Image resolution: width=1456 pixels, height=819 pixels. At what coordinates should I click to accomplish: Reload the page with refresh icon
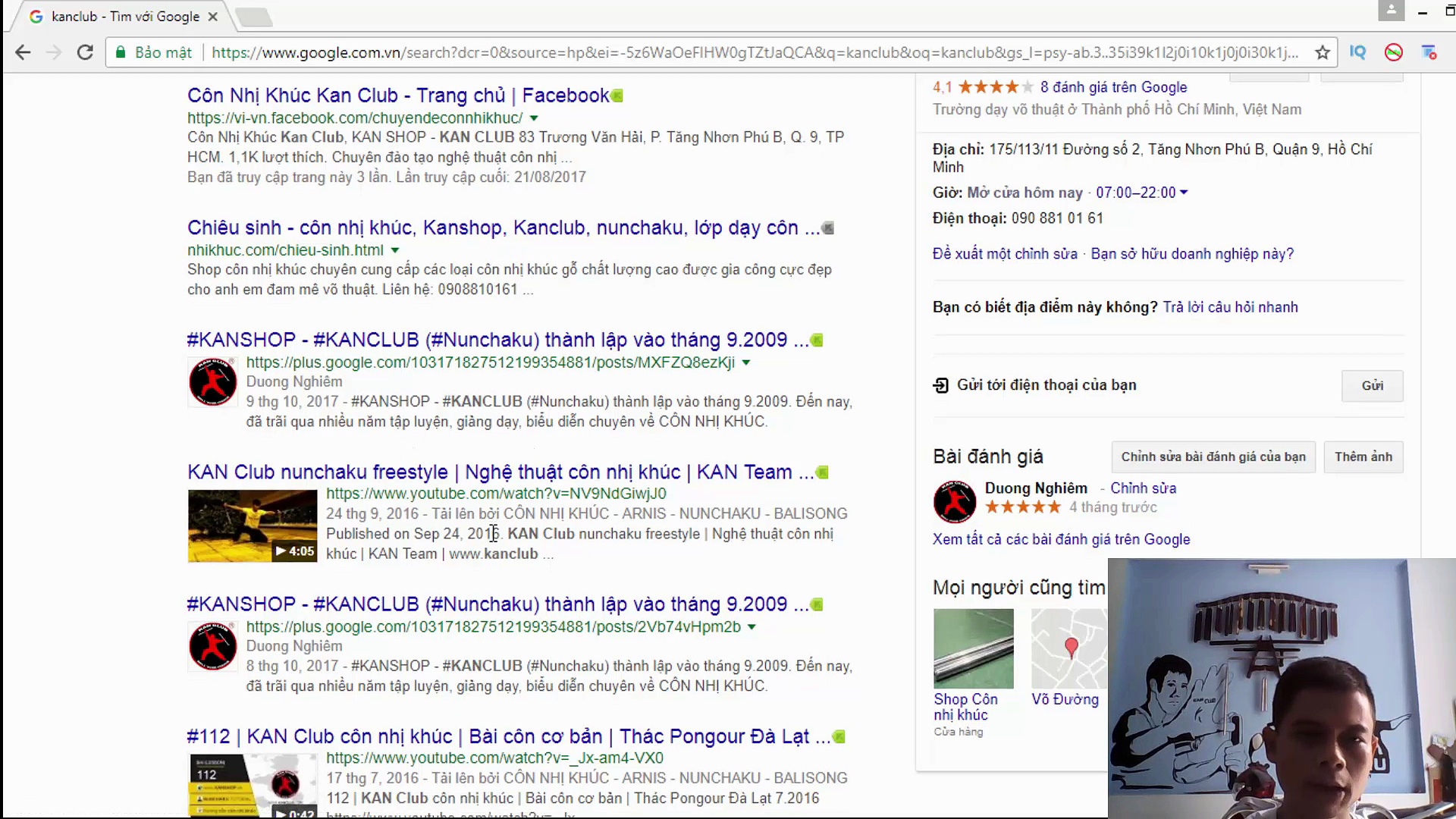point(85,52)
